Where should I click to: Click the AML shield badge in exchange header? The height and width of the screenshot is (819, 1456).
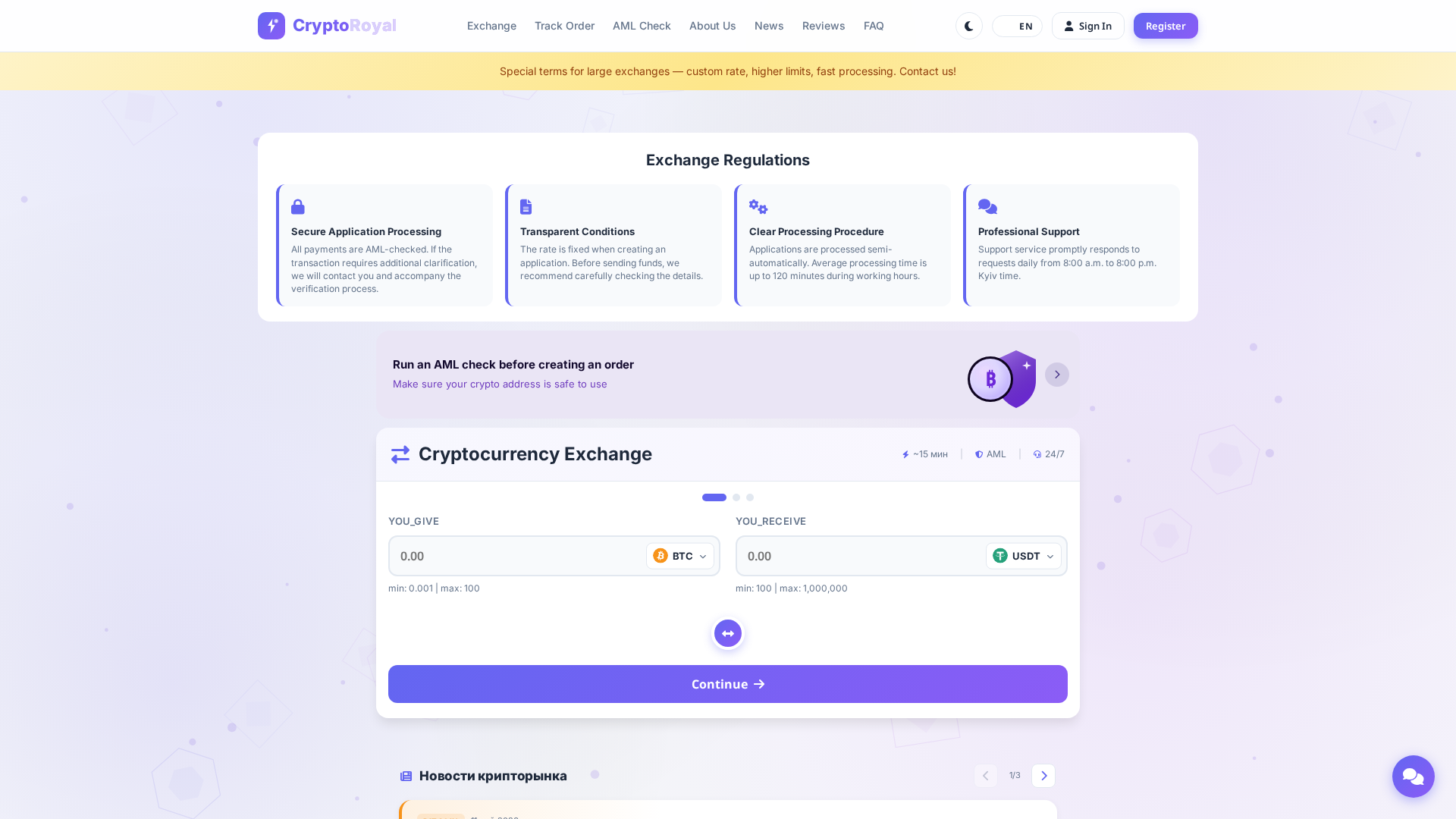click(990, 454)
